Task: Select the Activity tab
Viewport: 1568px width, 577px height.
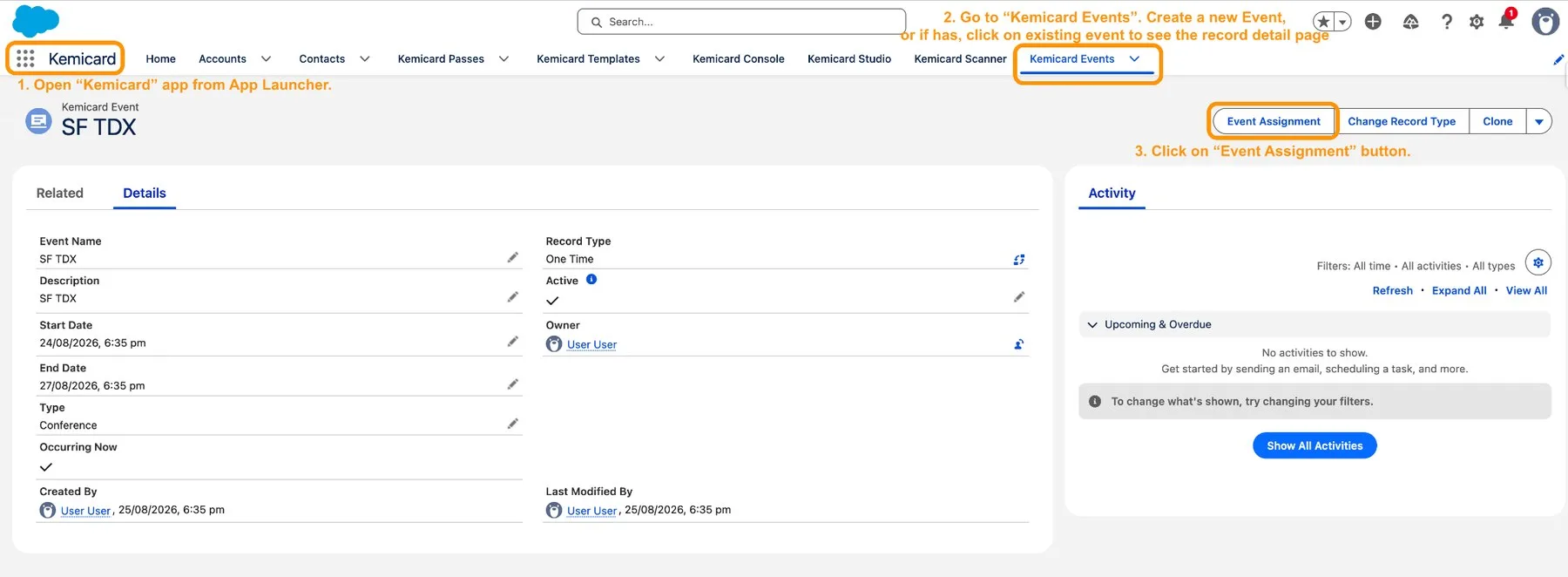Action: 1112,193
